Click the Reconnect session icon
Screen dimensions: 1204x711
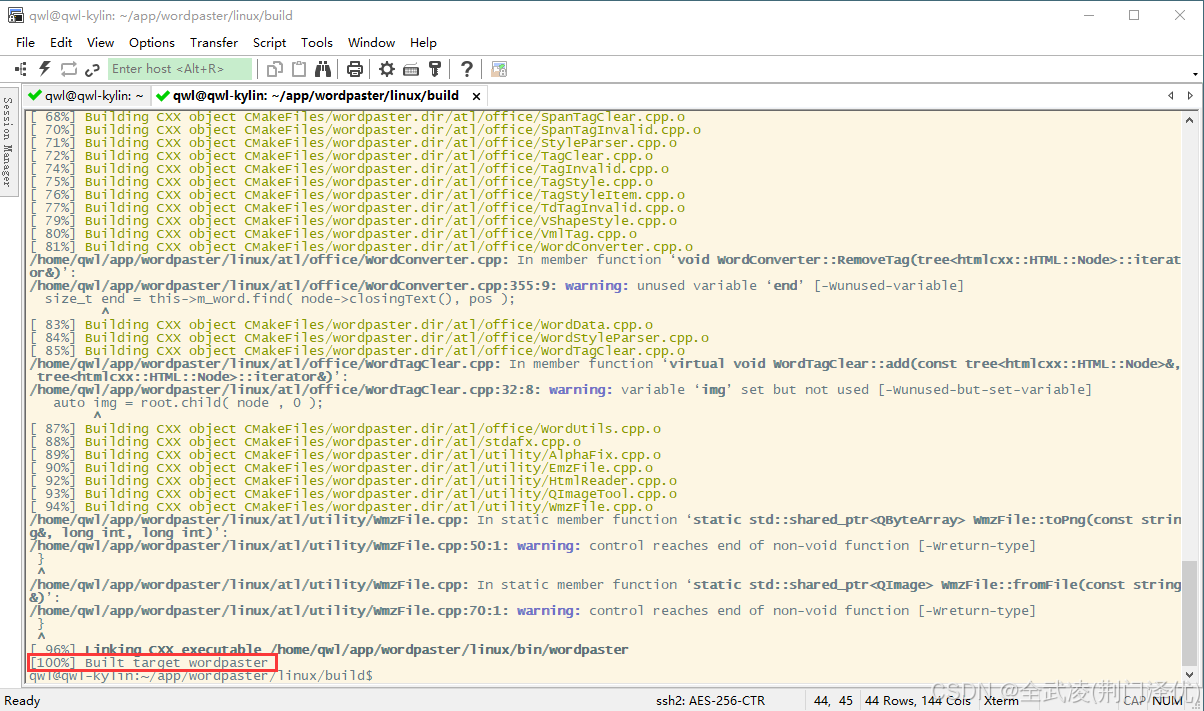(68, 69)
